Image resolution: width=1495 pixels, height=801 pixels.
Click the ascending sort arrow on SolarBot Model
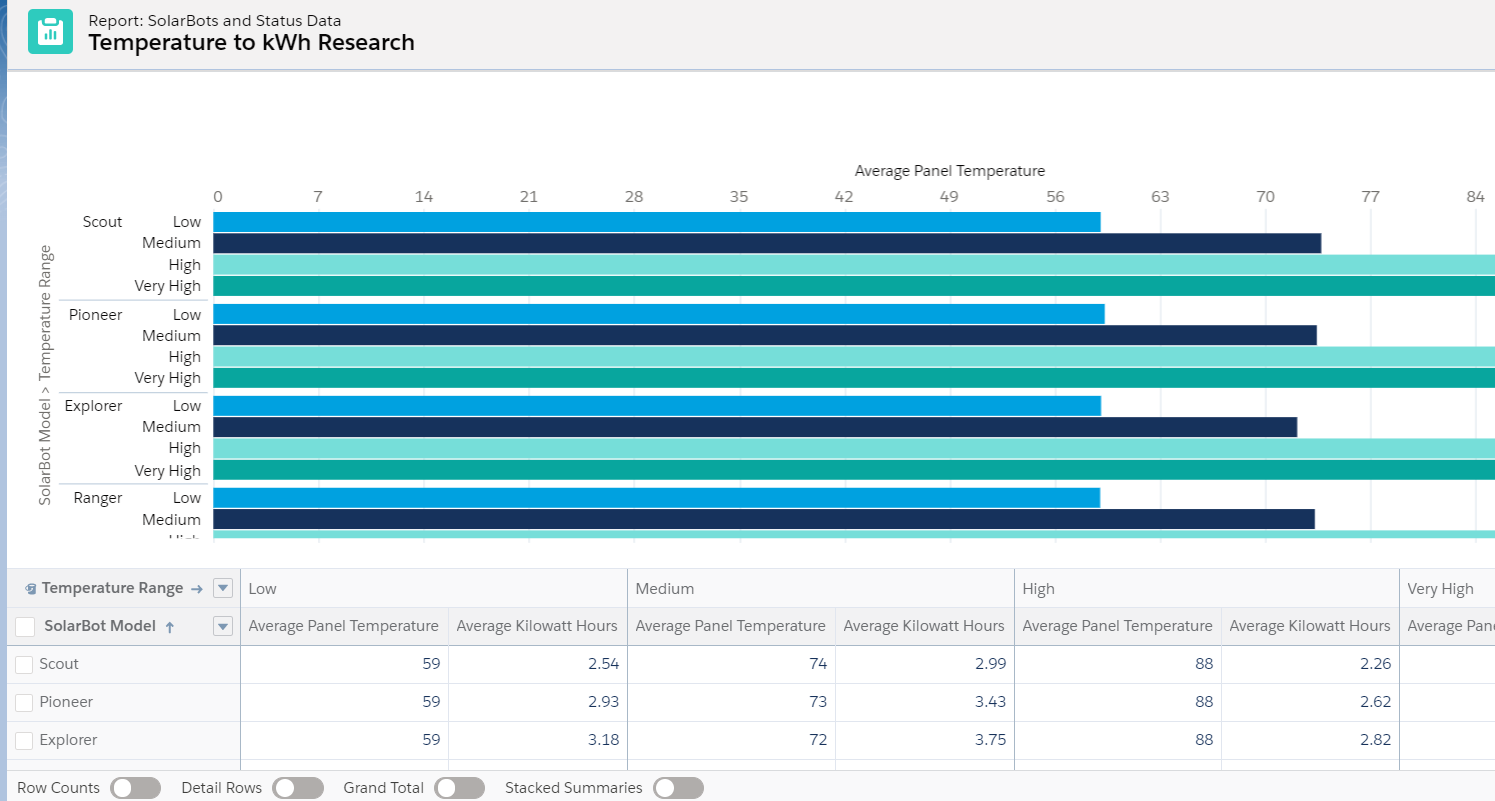click(x=169, y=627)
